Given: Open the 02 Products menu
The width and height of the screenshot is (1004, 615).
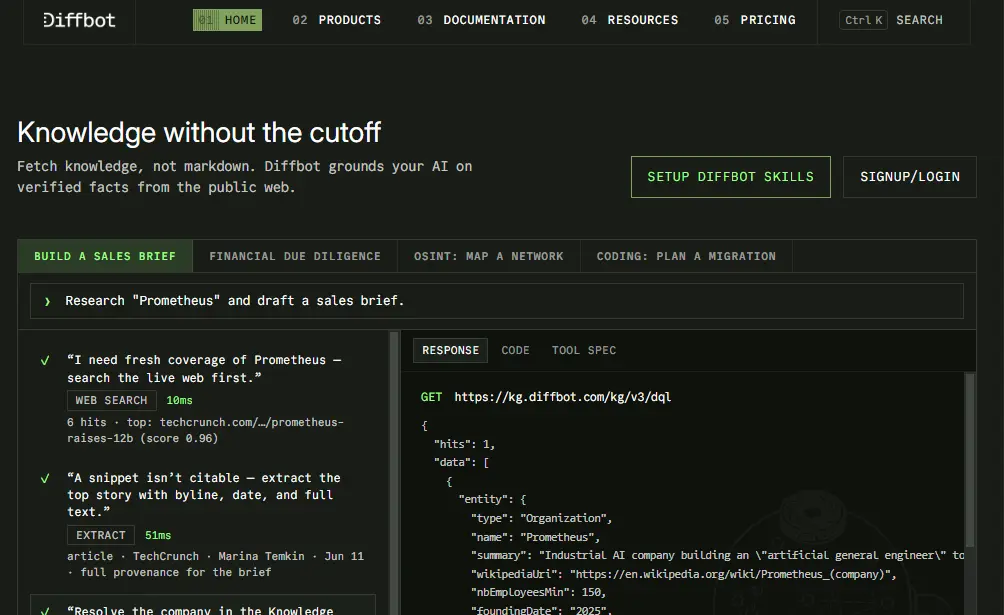Looking at the screenshot, I should click(336, 20).
